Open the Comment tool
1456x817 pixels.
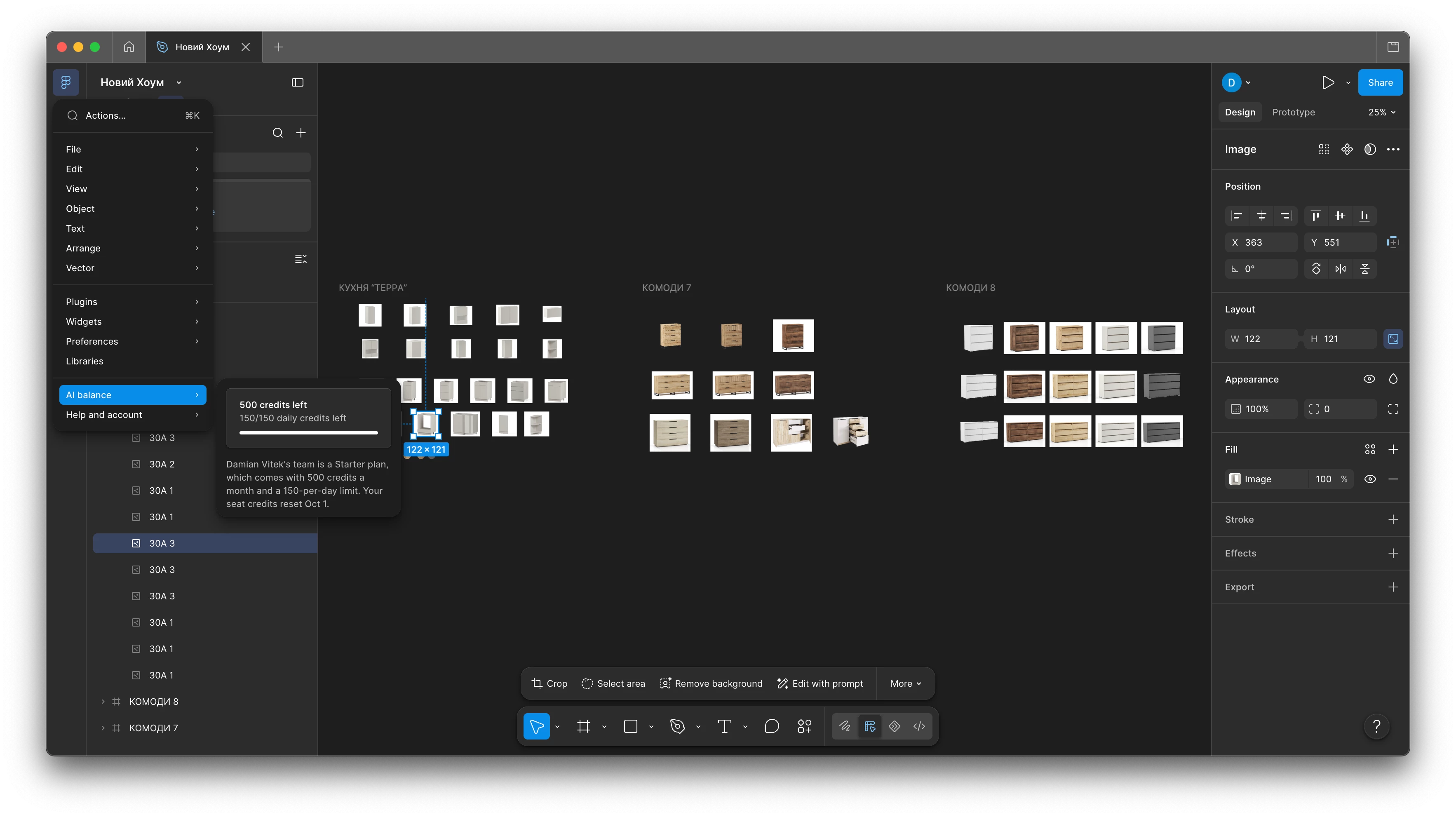click(772, 727)
